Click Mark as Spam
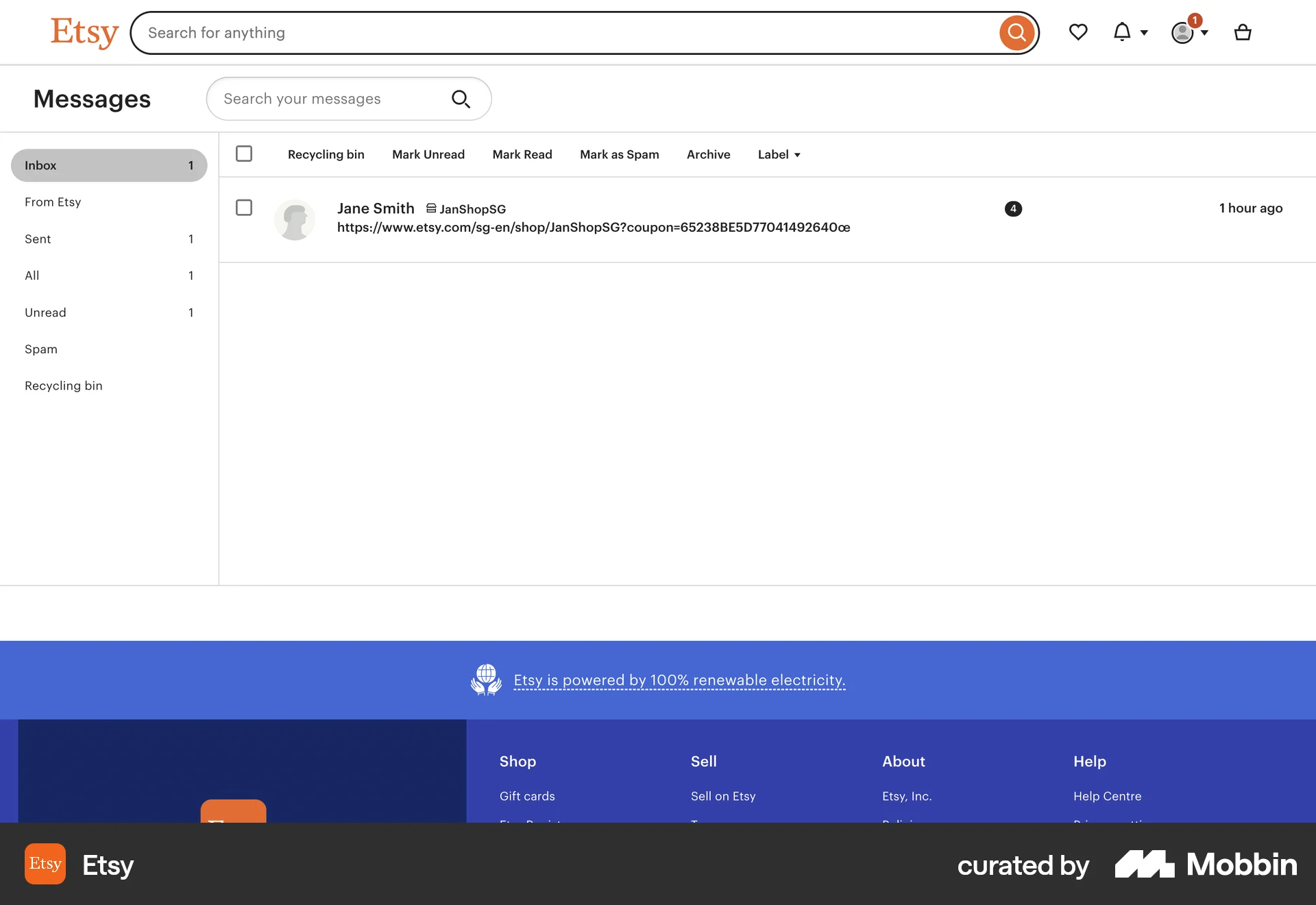 tap(619, 154)
